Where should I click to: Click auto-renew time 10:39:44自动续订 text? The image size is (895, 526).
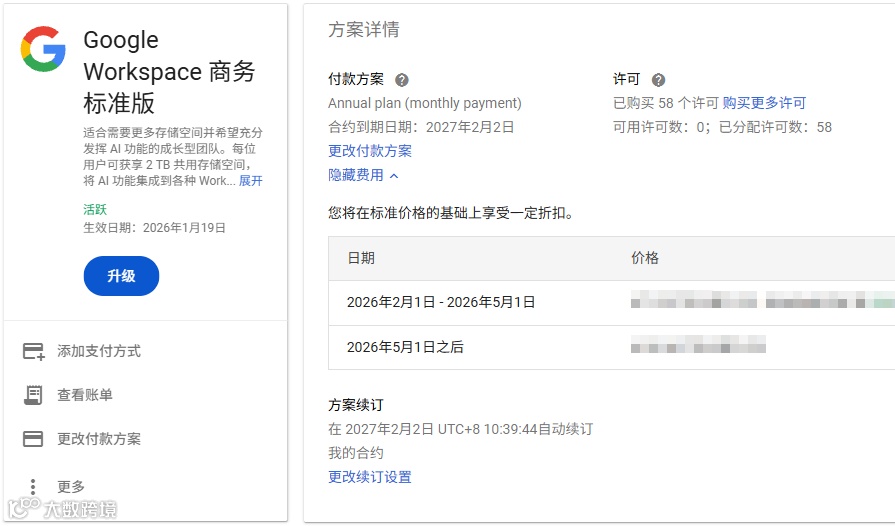point(538,429)
